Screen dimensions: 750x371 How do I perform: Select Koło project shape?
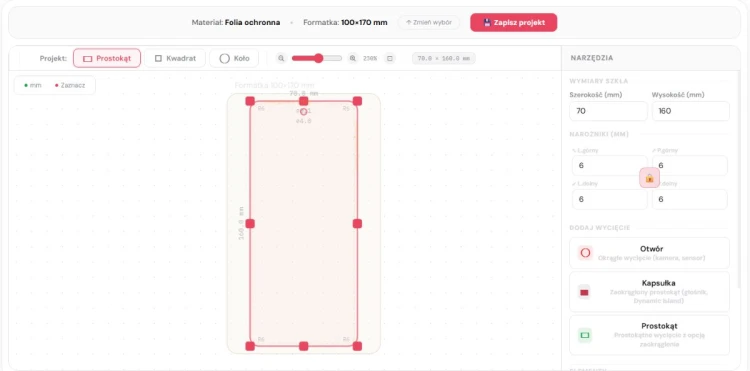click(x=234, y=58)
